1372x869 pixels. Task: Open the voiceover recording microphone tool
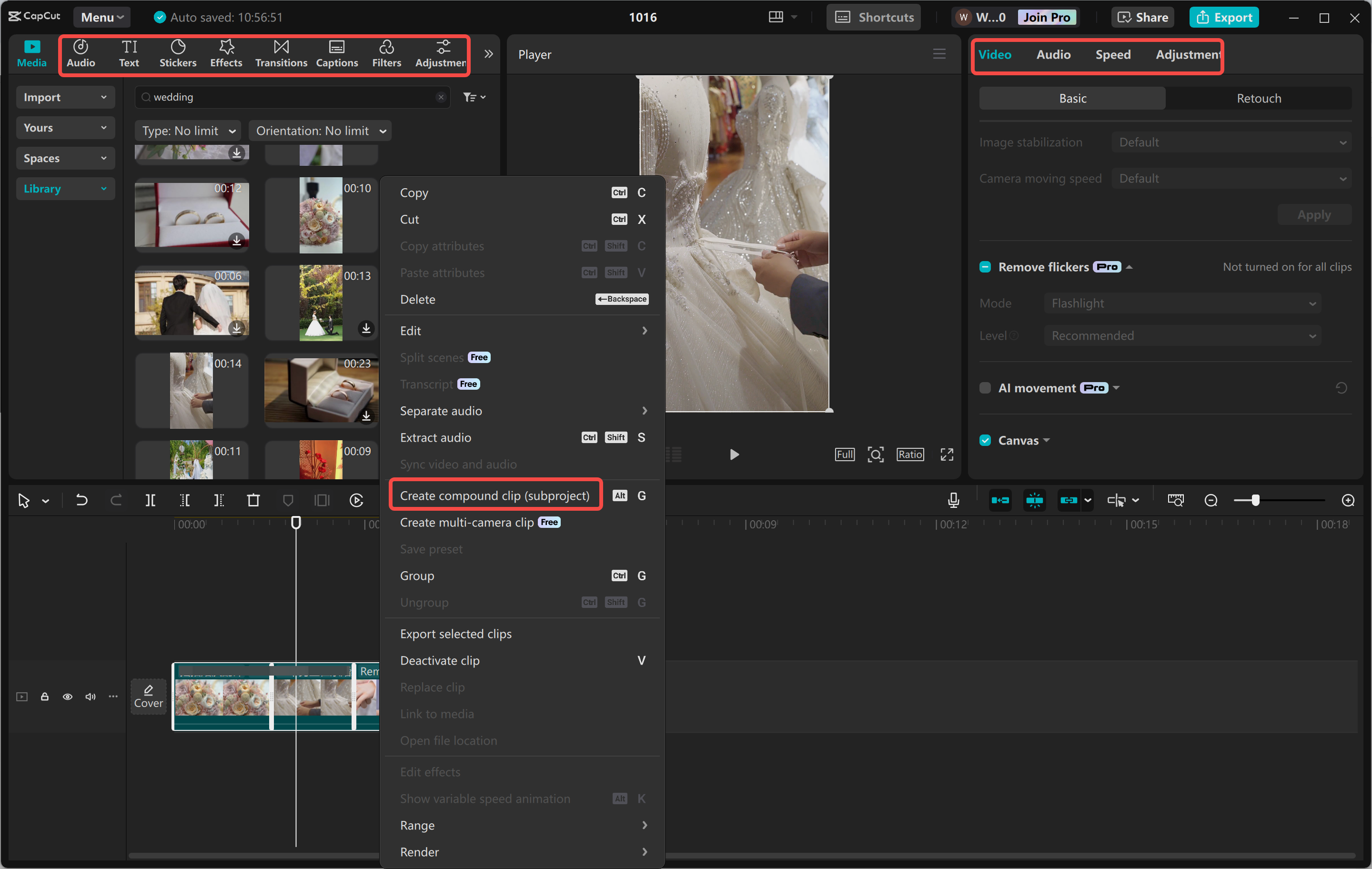[953, 500]
